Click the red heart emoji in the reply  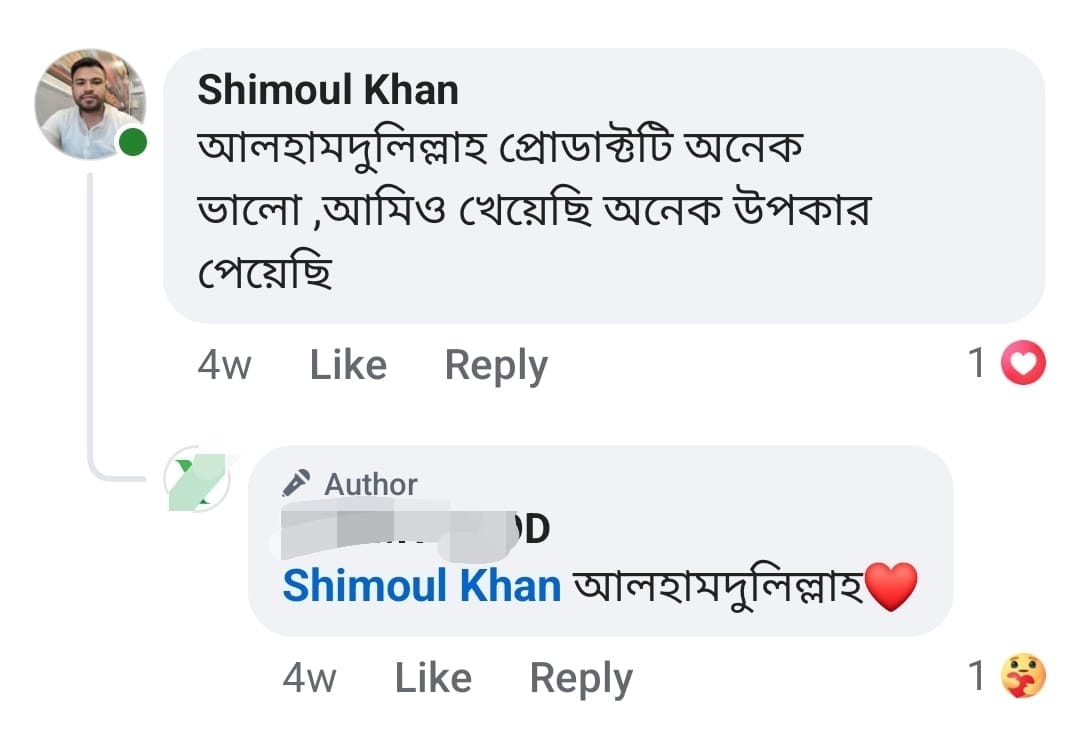coord(890,586)
